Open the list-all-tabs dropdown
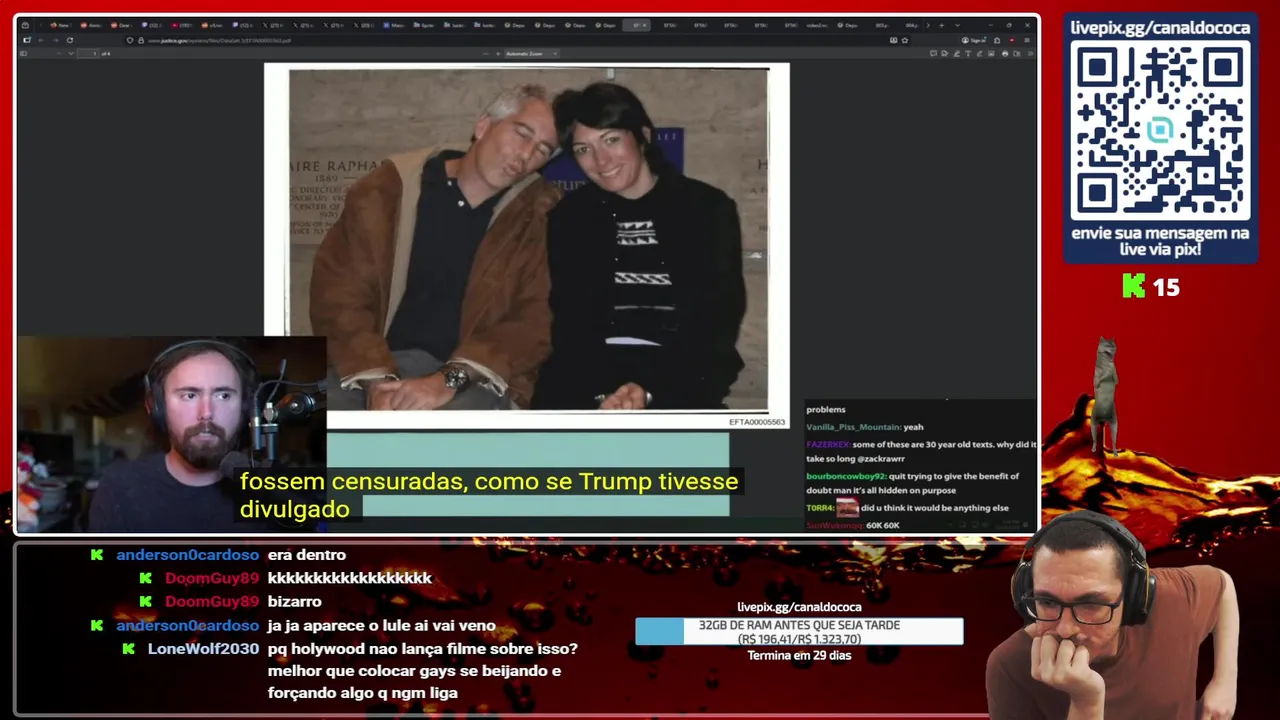 (957, 25)
